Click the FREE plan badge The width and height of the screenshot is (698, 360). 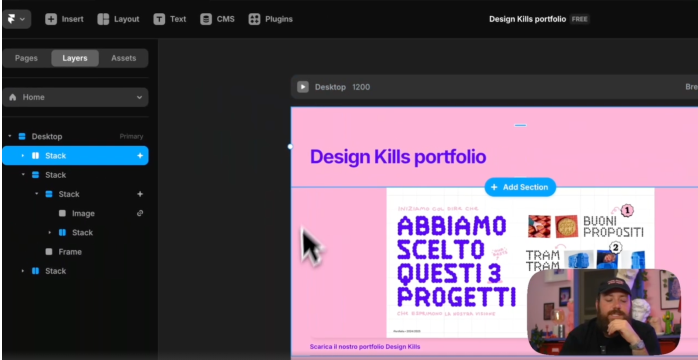(580, 19)
